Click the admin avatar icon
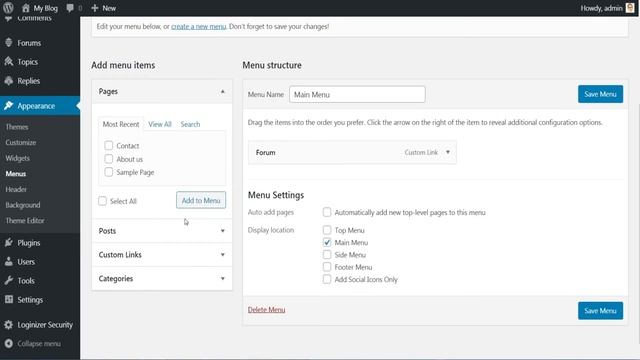 [x=630, y=8]
